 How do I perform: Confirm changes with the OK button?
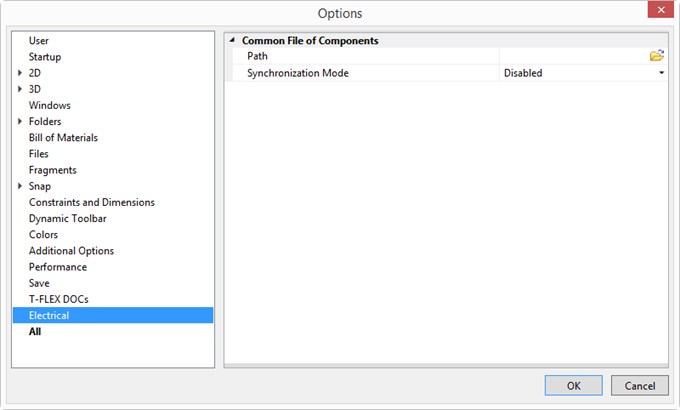click(x=573, y=385)
